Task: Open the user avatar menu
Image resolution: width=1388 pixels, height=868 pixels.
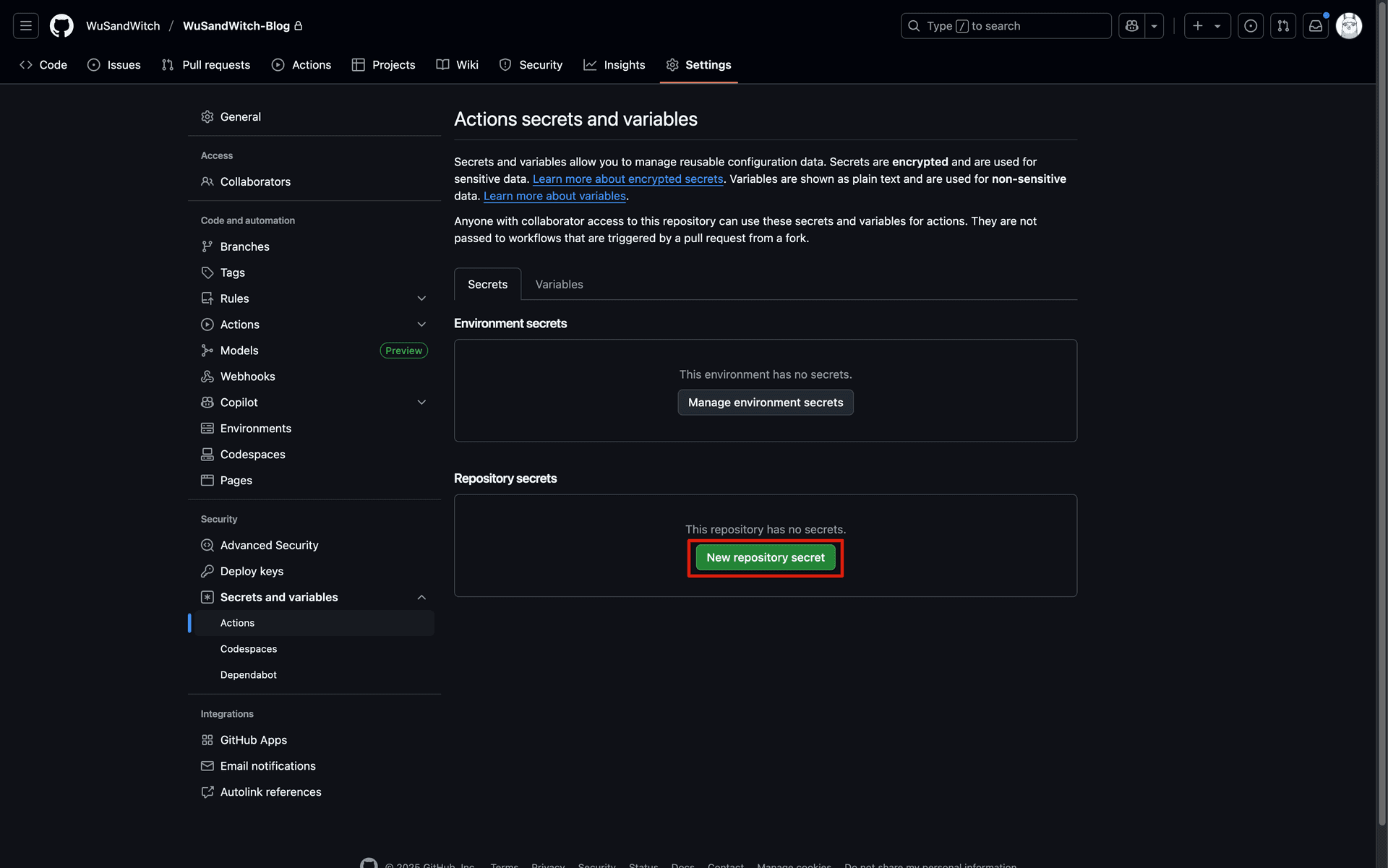Action: click(x=1349, y=26)
